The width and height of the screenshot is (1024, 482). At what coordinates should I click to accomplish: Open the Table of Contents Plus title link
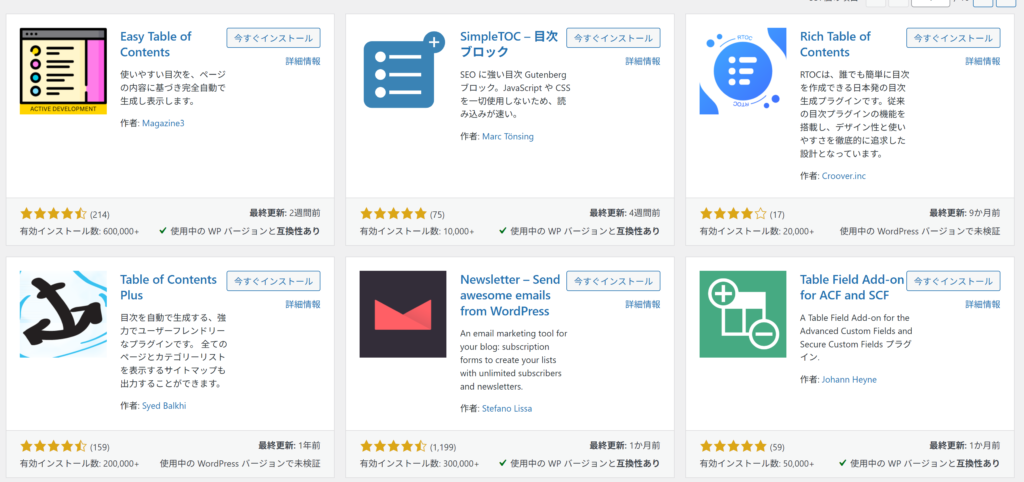tap(160, 288)
